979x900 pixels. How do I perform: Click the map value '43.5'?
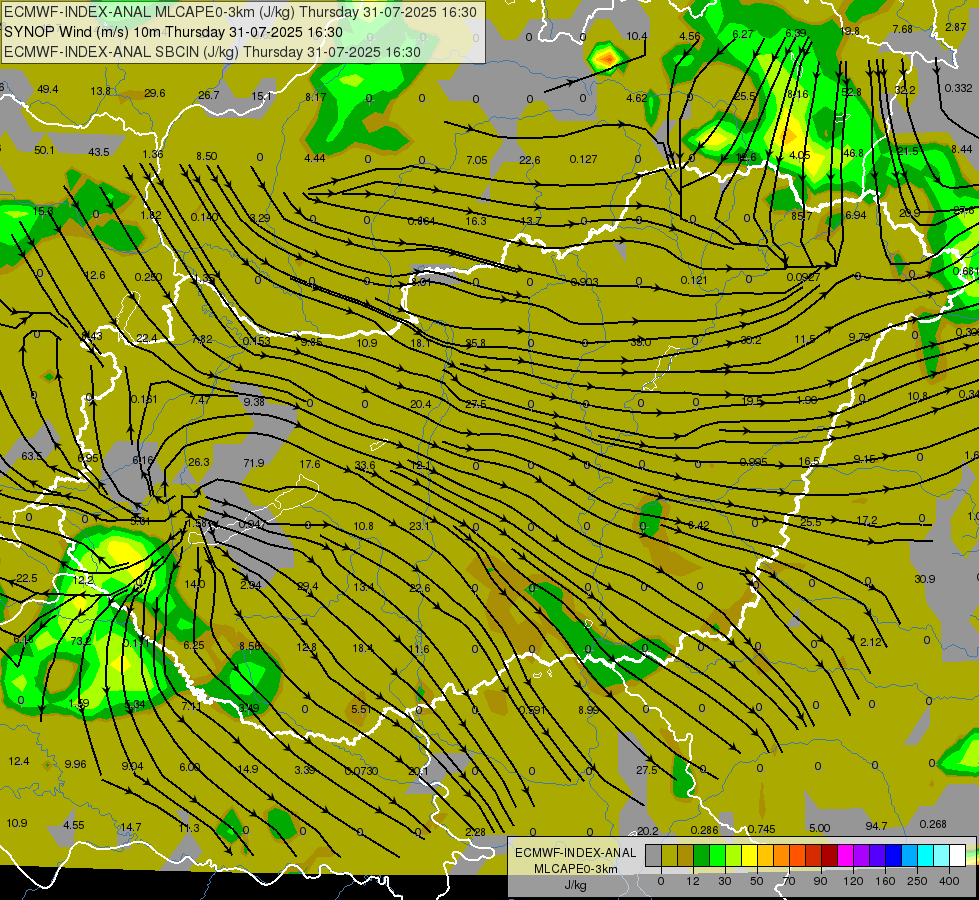click(x=99, y=152)
